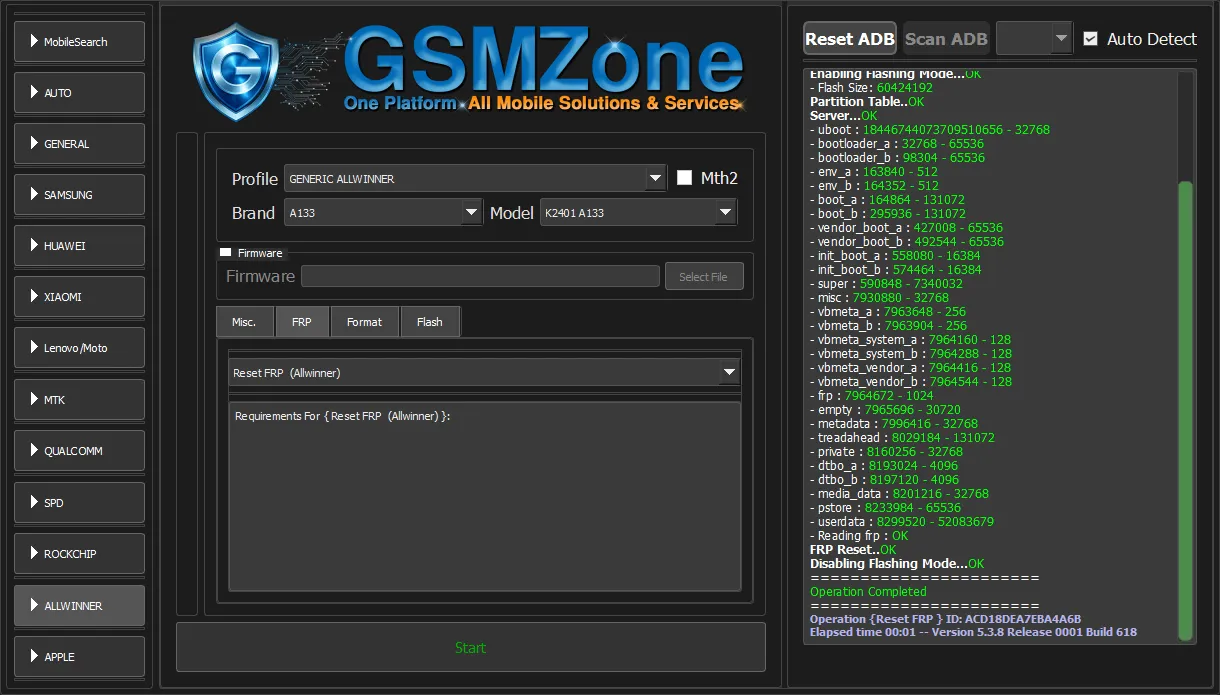
Task: Open the Profile dropdown showing GENERIC ALLWINNER
Action: point(475,179)
